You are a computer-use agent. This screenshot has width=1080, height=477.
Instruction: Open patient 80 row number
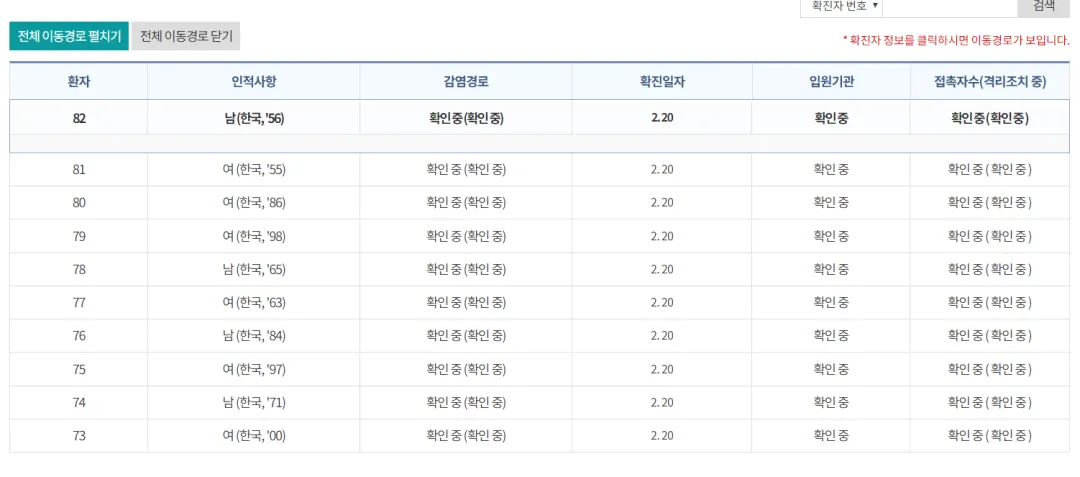tap(79, 202)
